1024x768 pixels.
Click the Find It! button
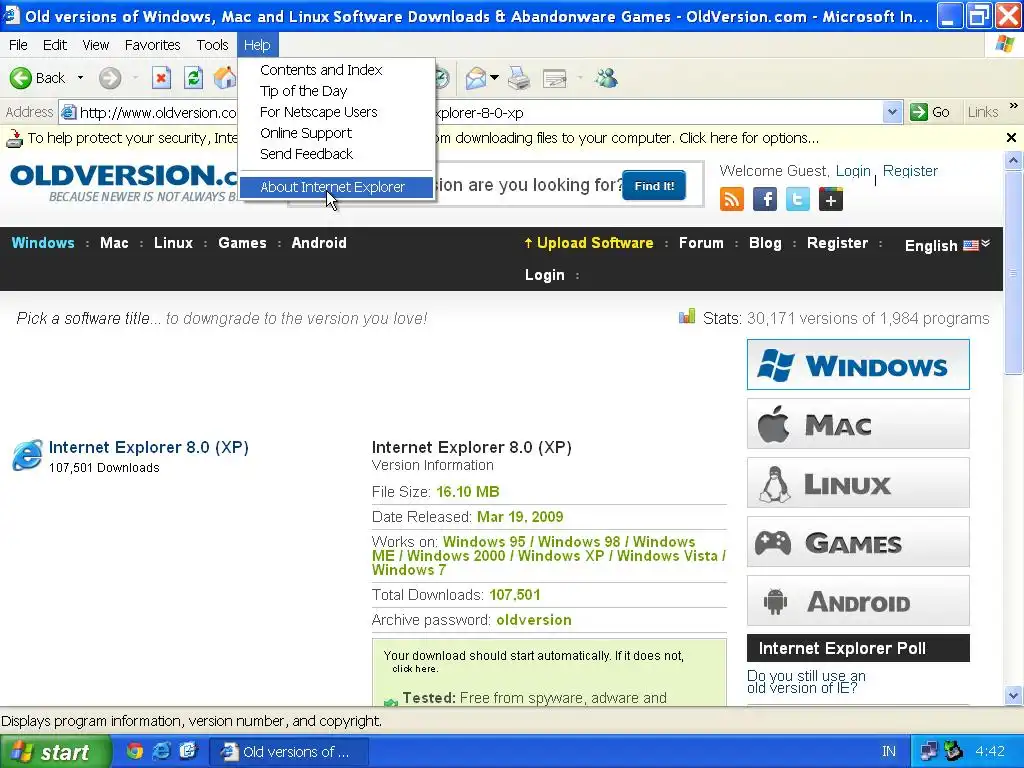point(654,186)
